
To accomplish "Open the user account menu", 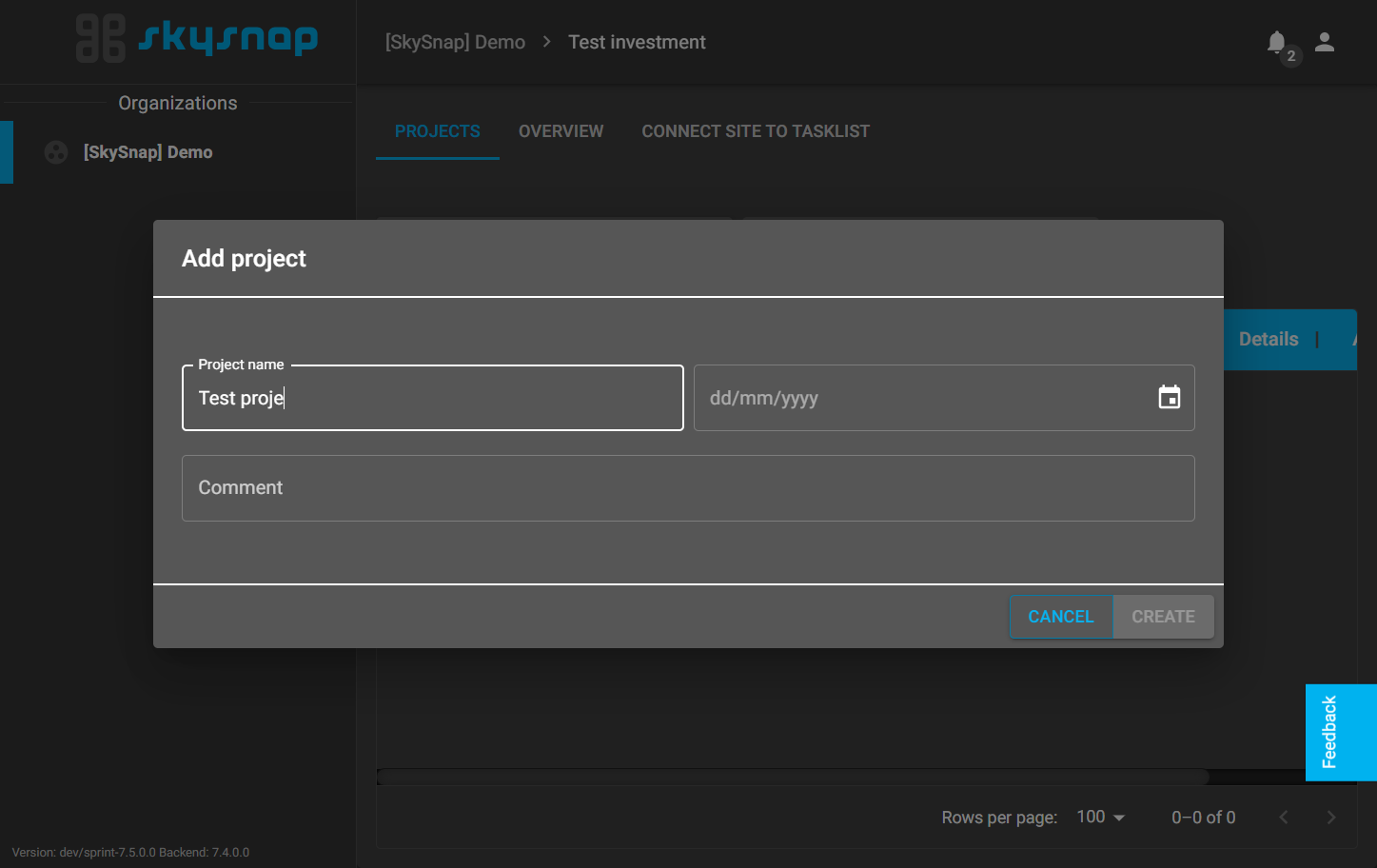I will (x=1325, y=42).
